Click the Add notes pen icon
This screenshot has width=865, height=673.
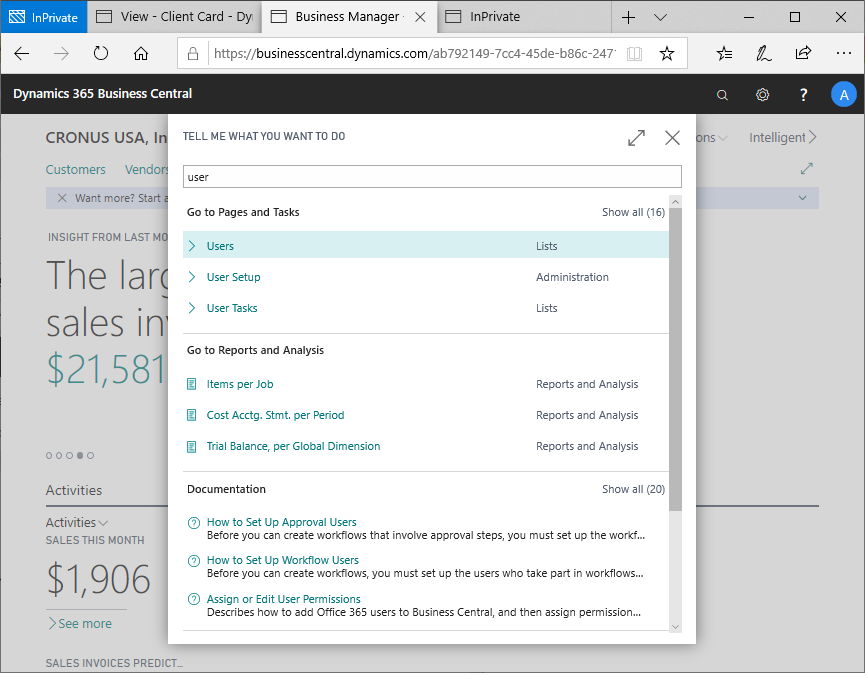point(763,54)
